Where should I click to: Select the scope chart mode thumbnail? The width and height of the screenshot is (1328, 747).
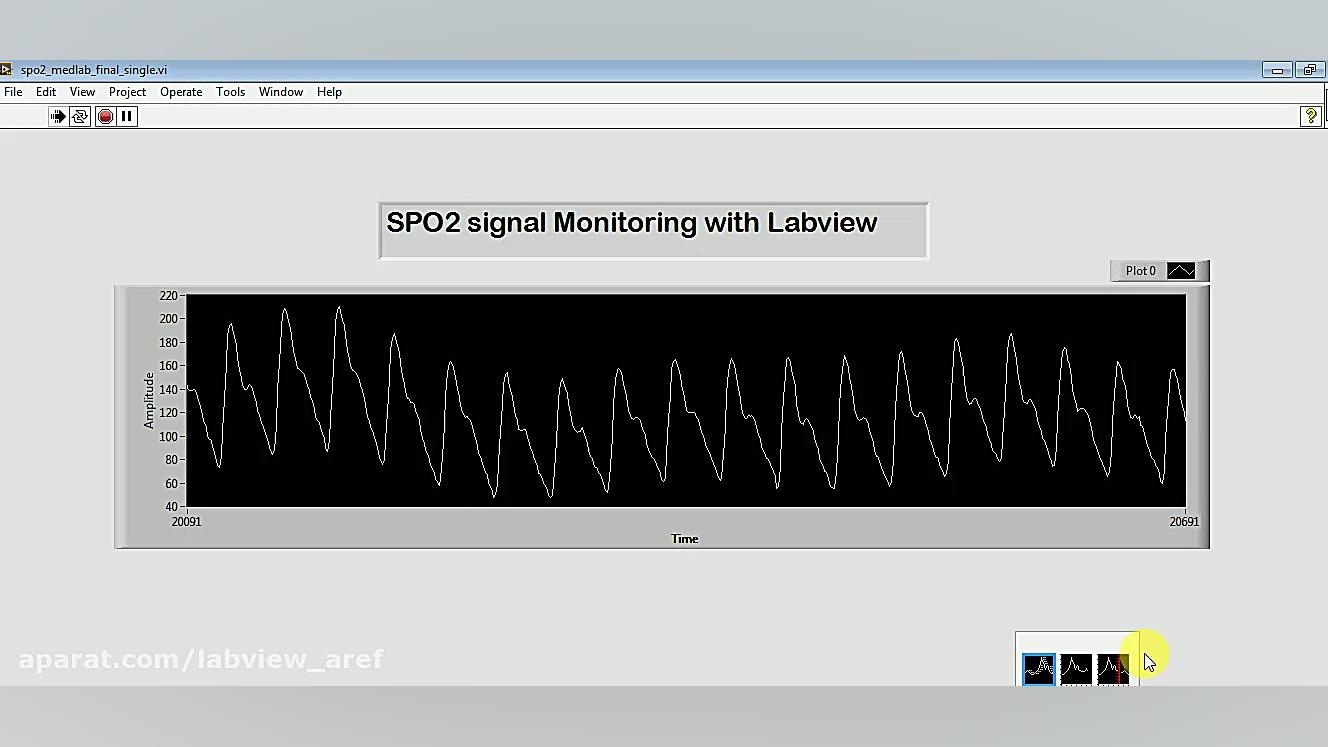click(x=1076, y=669)
